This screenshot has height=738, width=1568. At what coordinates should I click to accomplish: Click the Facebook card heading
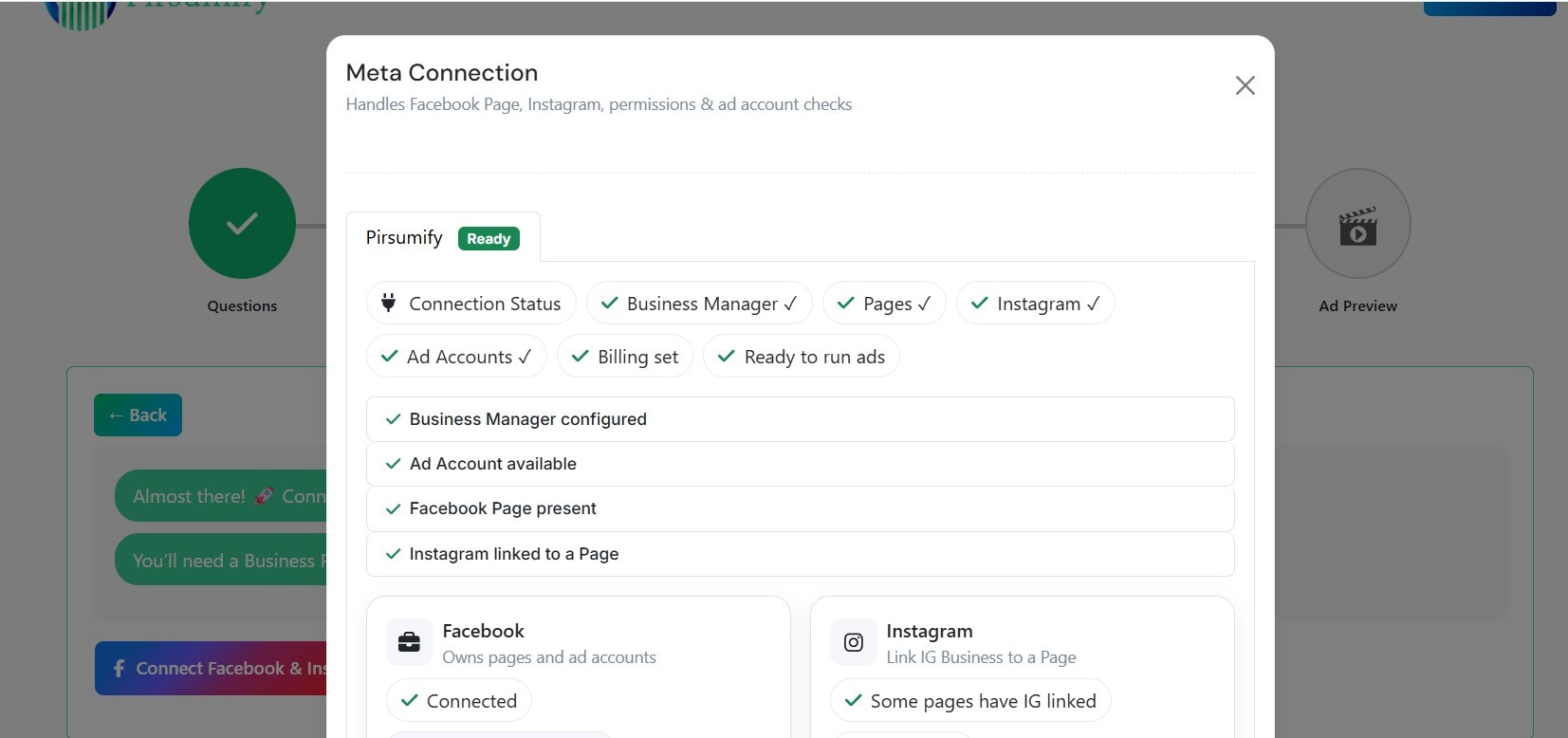(483, 631)
